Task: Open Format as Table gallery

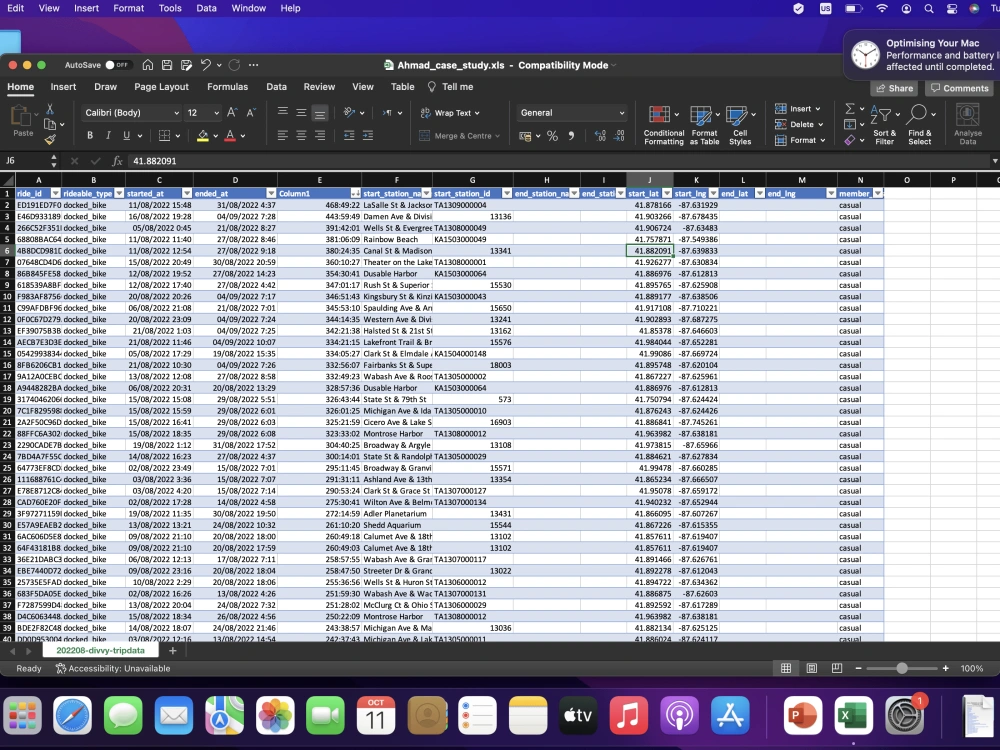Action: click(704, 125)
